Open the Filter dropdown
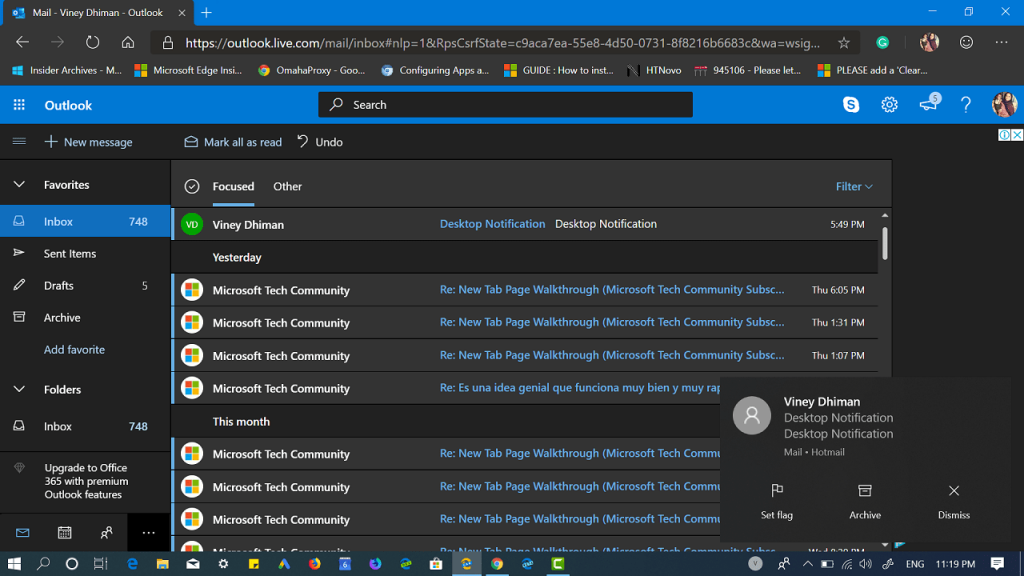Viewport: 1024px width, 576px height. pyautogui.click(x=854, y=187)
